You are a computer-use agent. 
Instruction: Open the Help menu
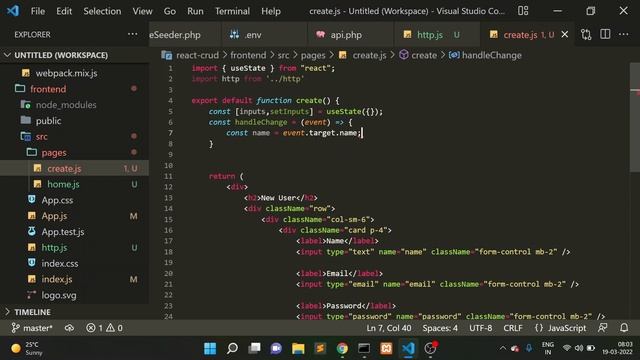pos(271,11)
